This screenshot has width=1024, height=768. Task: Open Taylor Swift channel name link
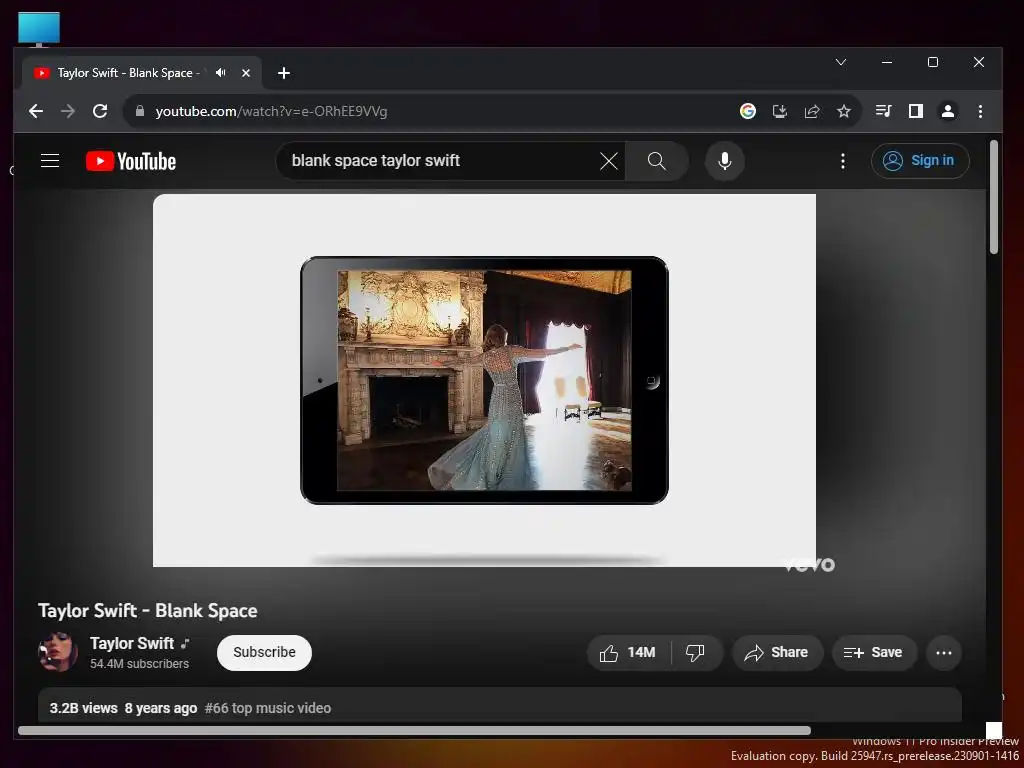pyautogui.click(x=132, y=643)
